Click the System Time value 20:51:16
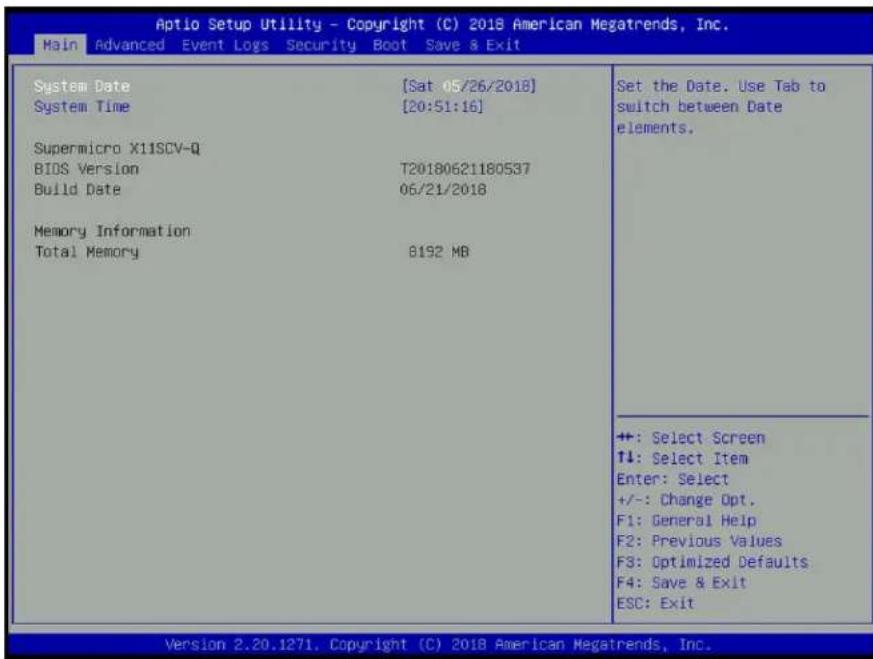The width and height of the screenshot is (873, 659). [x=442, y=106]
